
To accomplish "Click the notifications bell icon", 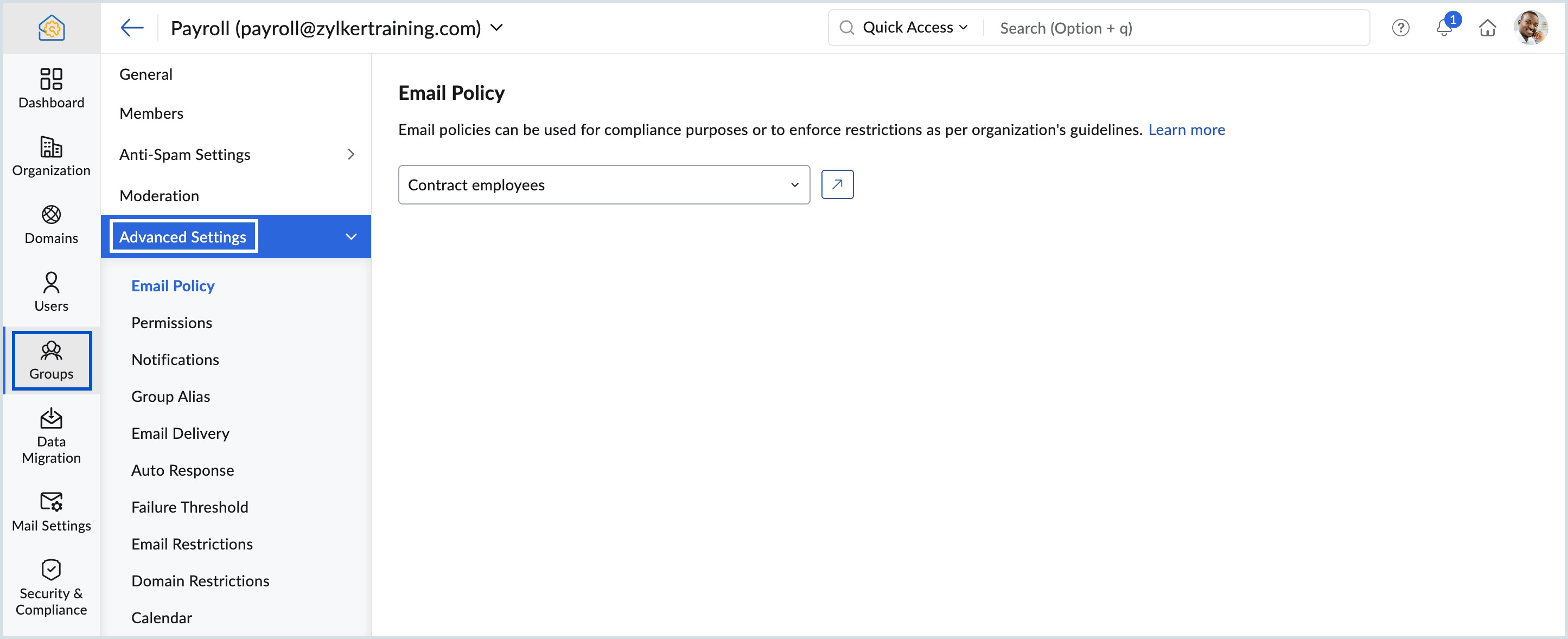I will [1444, 28].
